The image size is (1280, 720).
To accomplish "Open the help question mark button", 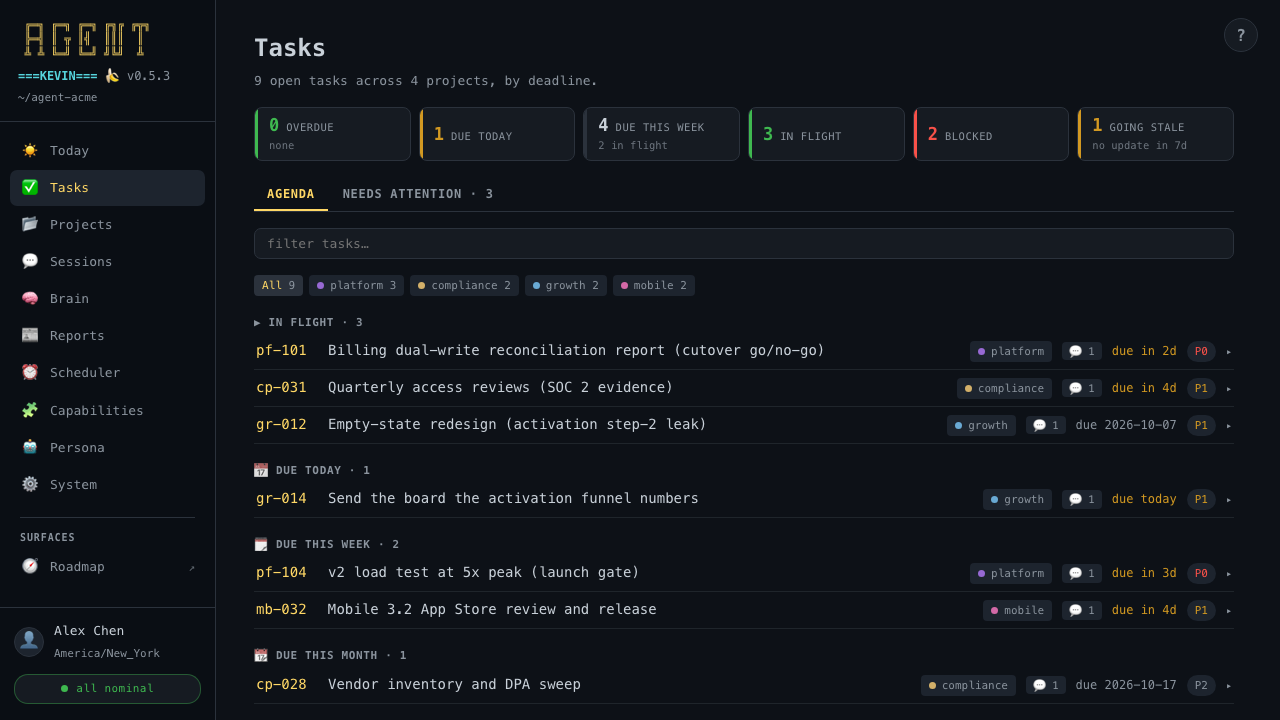I will click(1241, 35).
